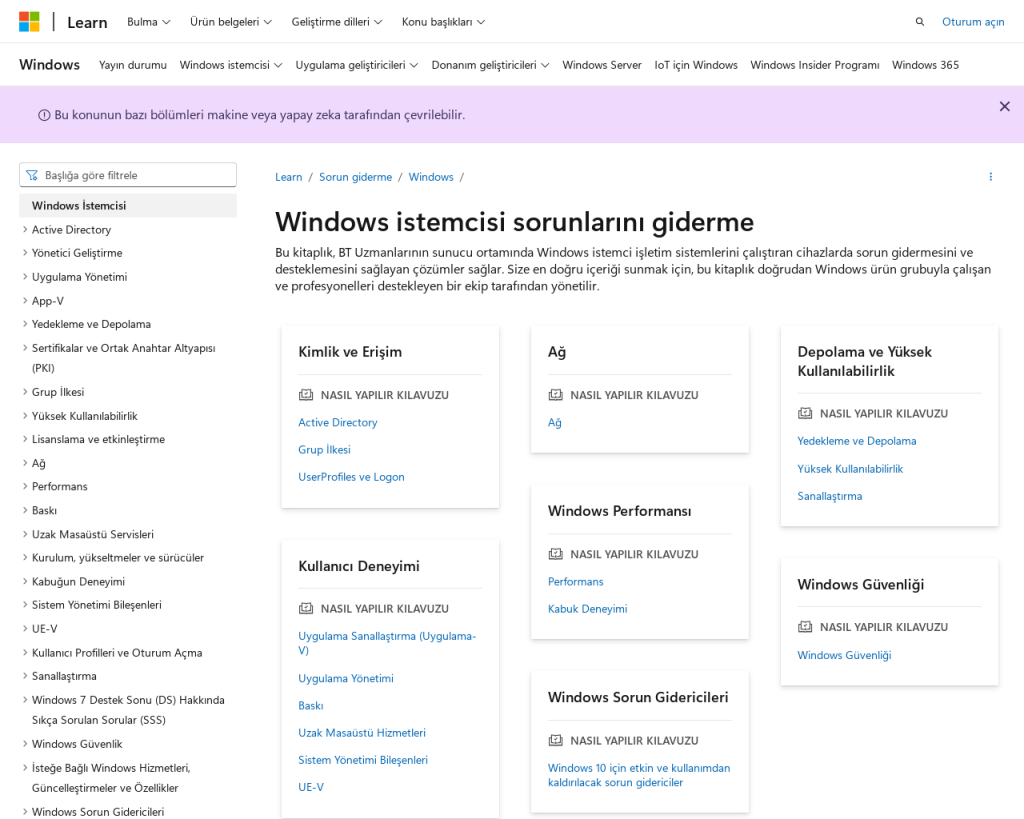Open the Sanallaştırma card link
The height and width of the screenshot is (819, 1024).
(x=829, y=496)
